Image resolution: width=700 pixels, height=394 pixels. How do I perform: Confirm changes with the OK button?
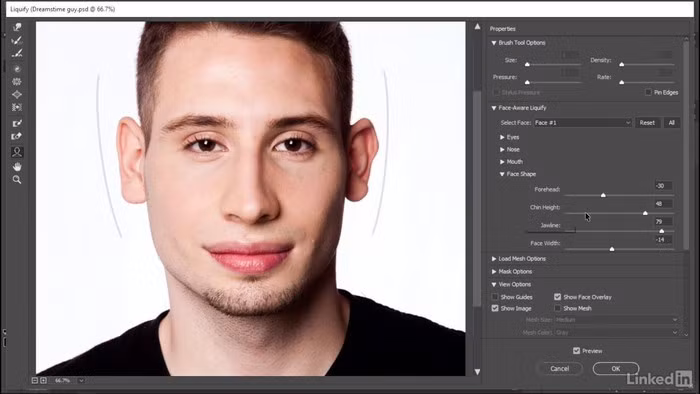click(616, 369)
